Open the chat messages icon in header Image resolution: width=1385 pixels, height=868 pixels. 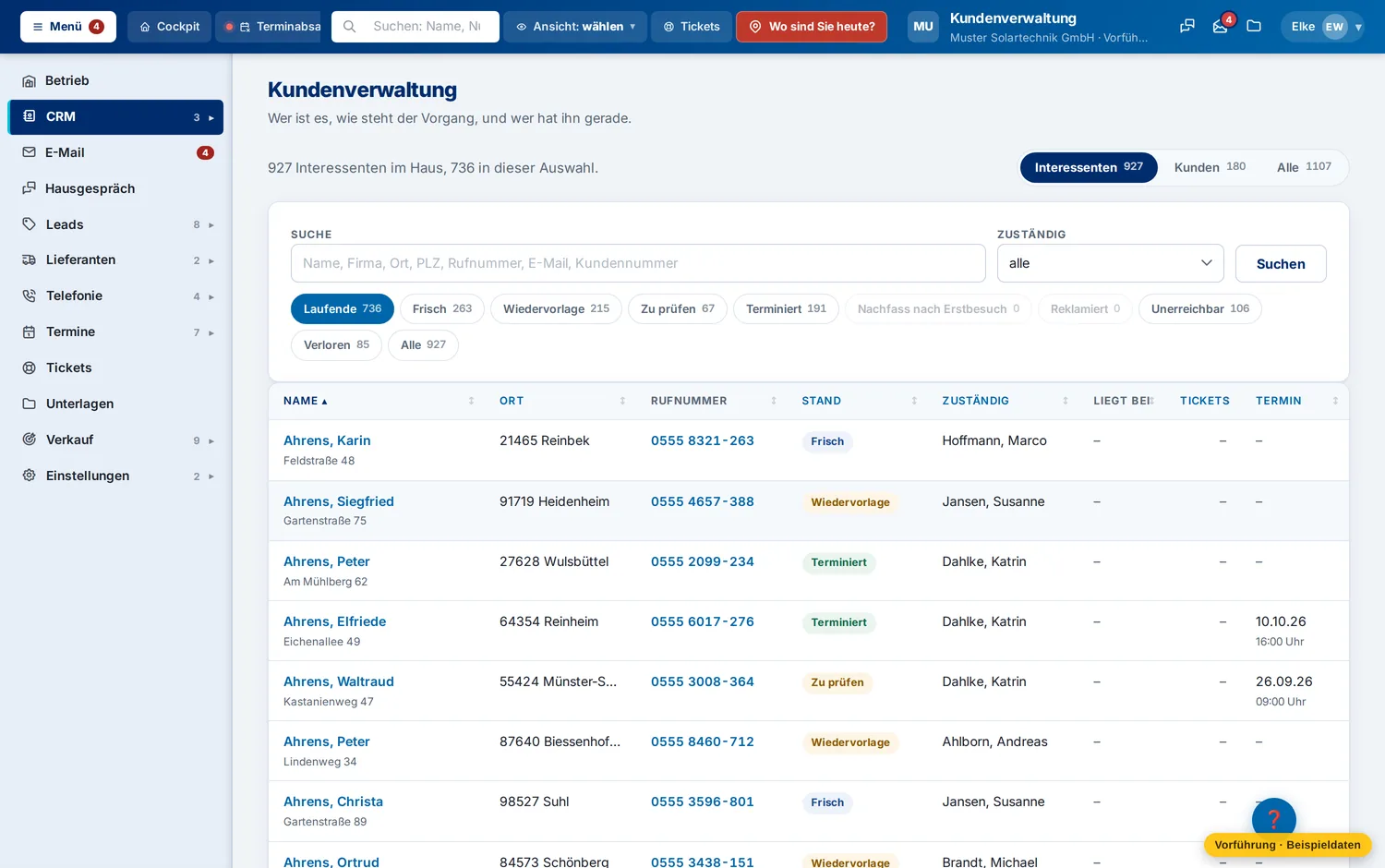(1187, 27)
